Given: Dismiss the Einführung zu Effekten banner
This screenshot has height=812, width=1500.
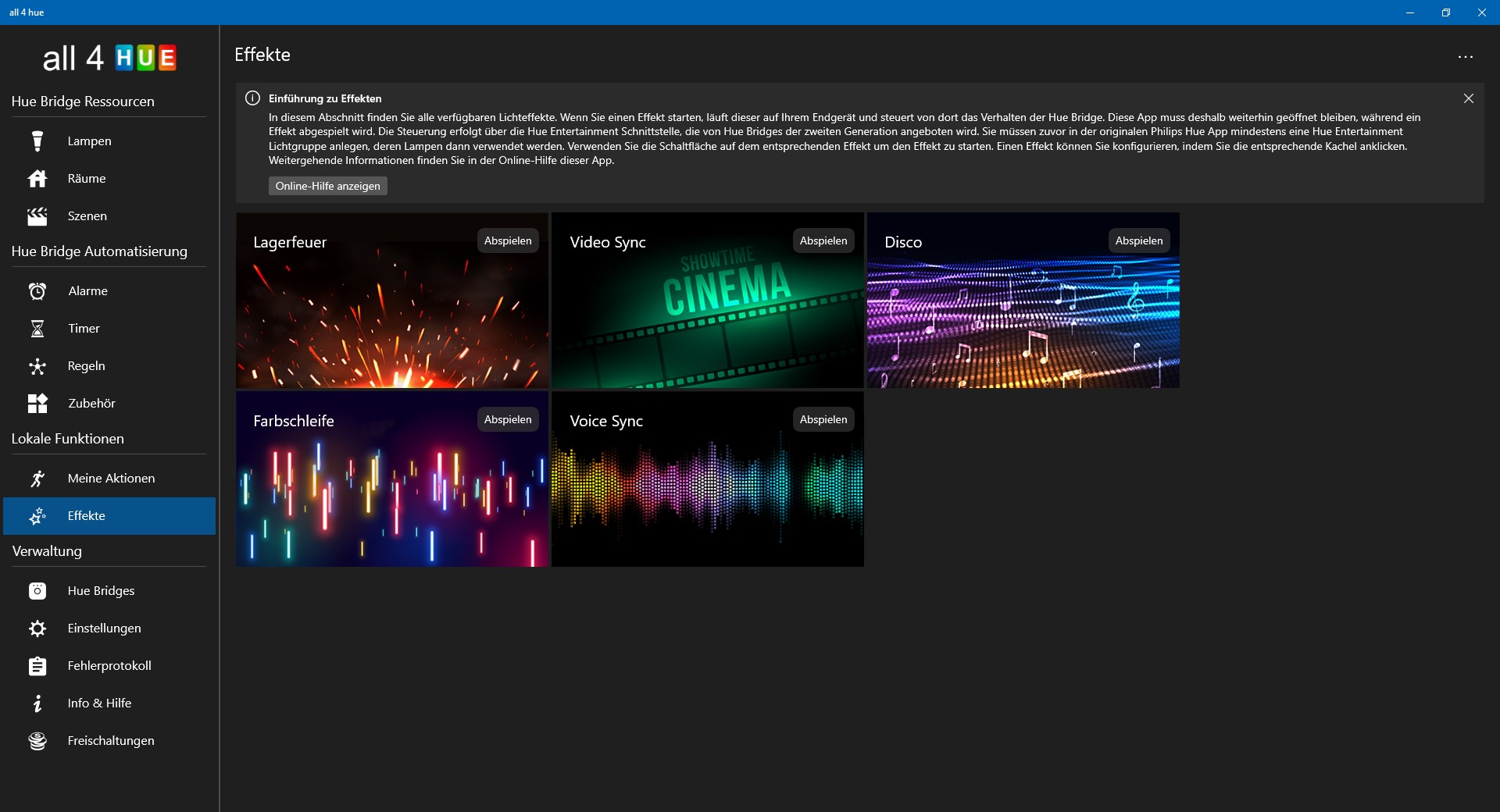Looking at the screenshot, I should coord(1469,98).
